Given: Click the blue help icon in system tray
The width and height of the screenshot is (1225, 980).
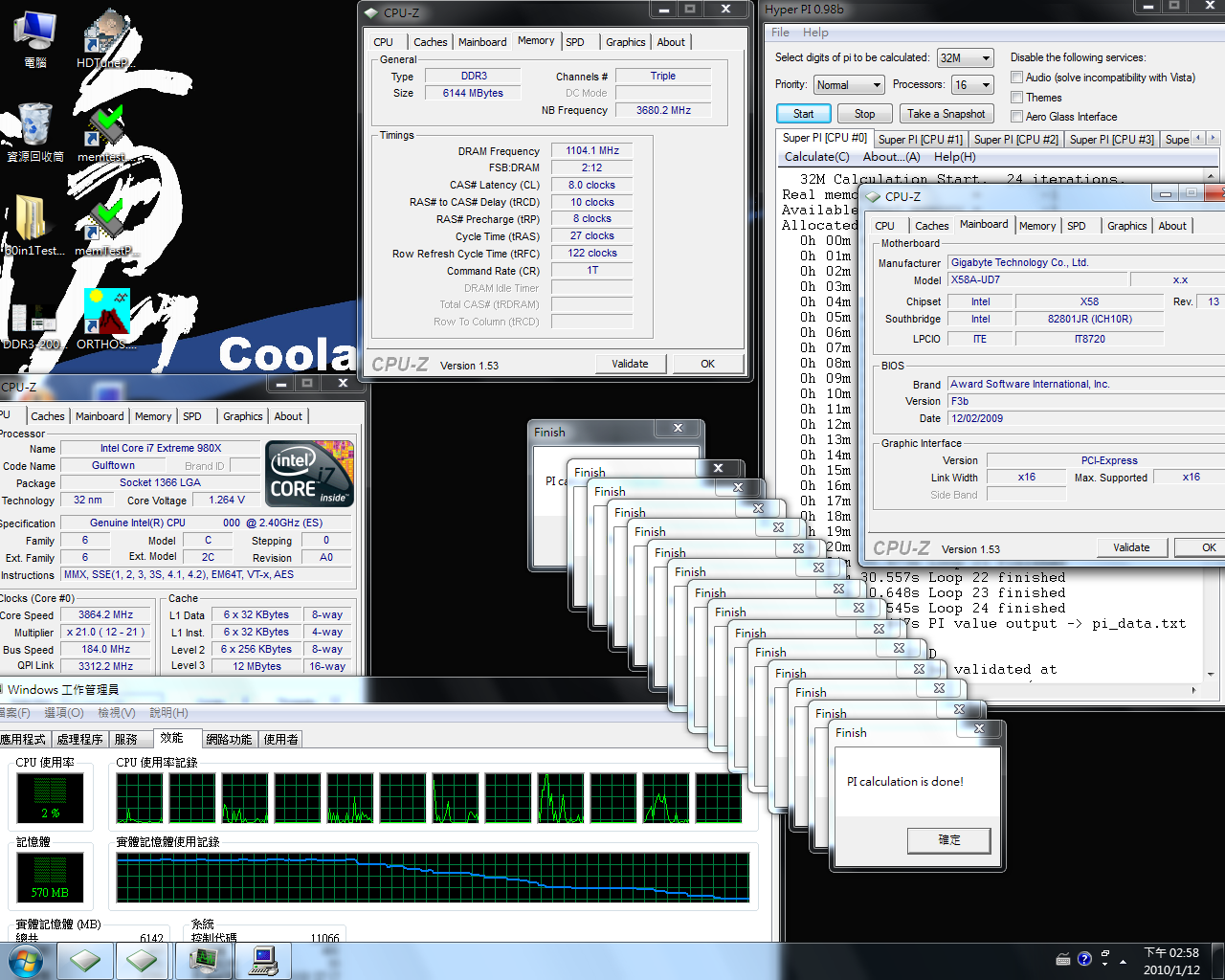Looking at the screenshot, I should (x=1084, y=959).
